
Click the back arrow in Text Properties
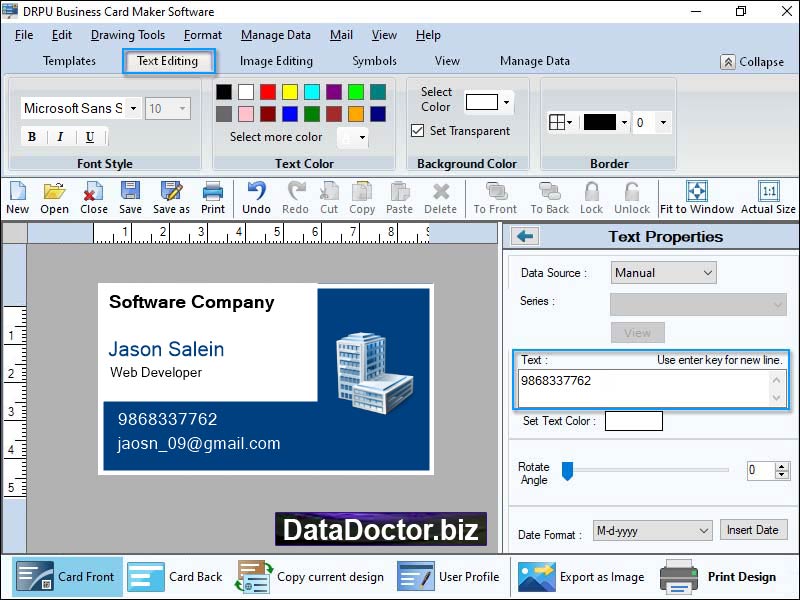click(525, 236)
